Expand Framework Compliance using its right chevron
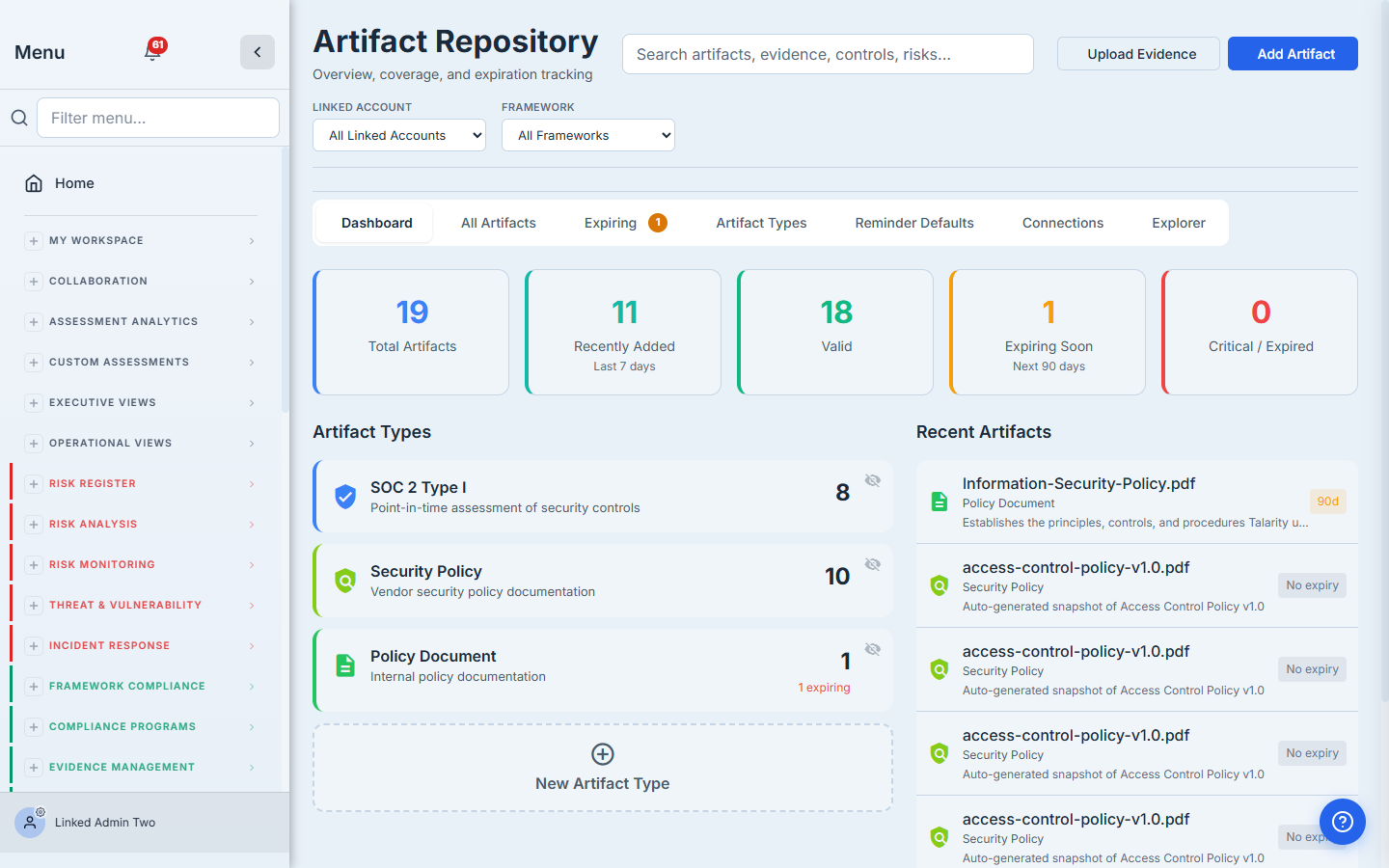The height and width of the screenshot is (868, 1389). pos(252,687)
